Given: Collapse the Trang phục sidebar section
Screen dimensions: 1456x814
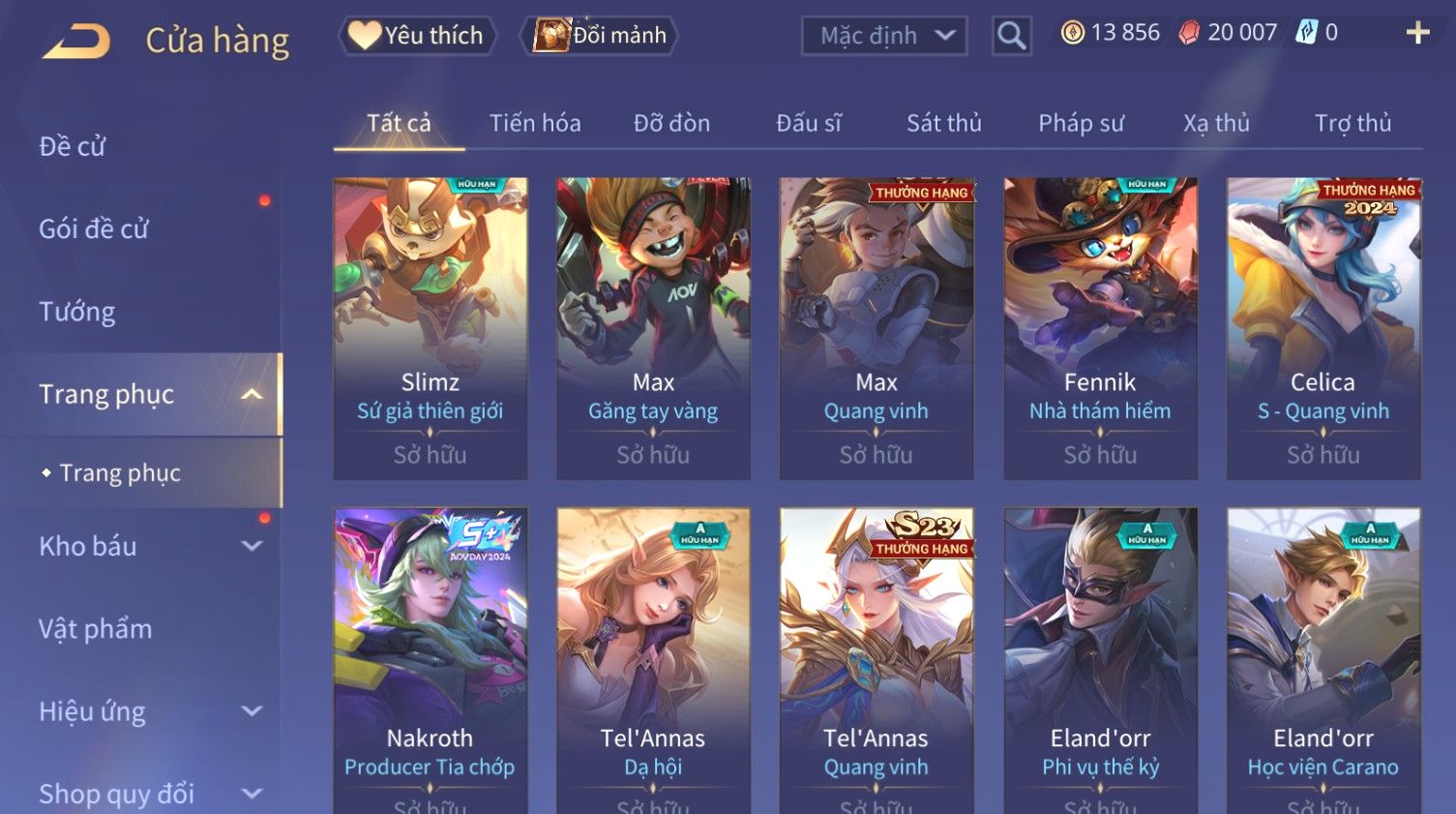Looking at the screenshot, I should pyautogui.click(x=252, y=394).
